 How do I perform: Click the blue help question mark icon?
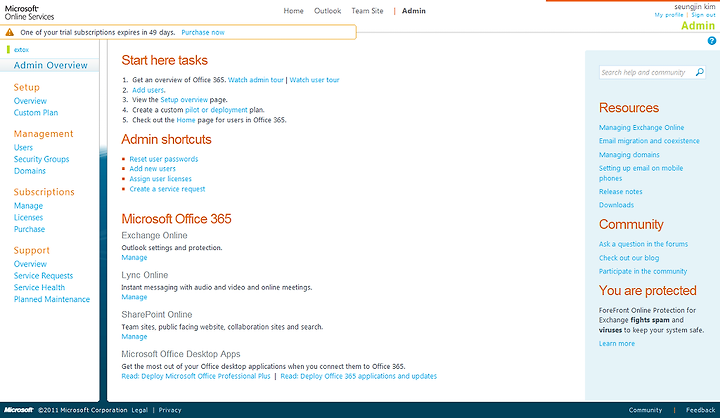[x=712, y=41]
